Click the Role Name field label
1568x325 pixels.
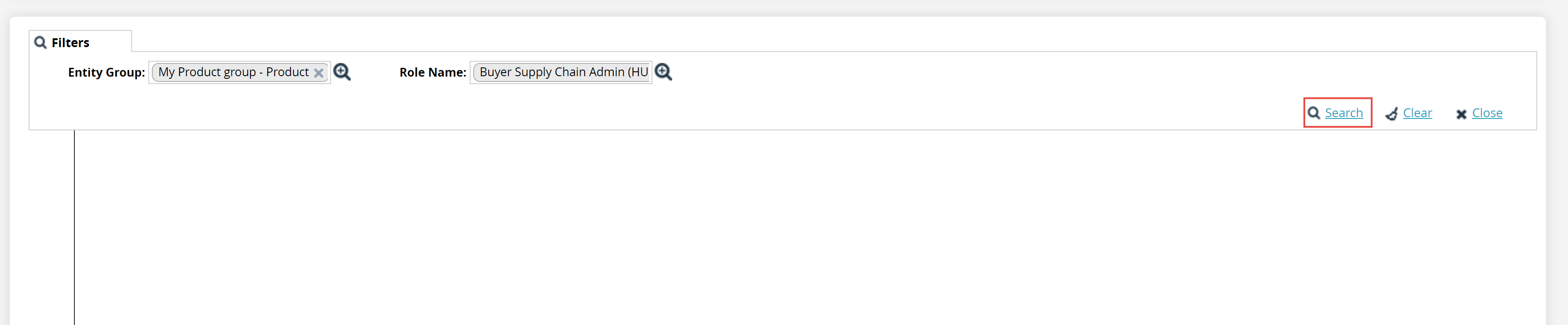[x=432, y=72]
